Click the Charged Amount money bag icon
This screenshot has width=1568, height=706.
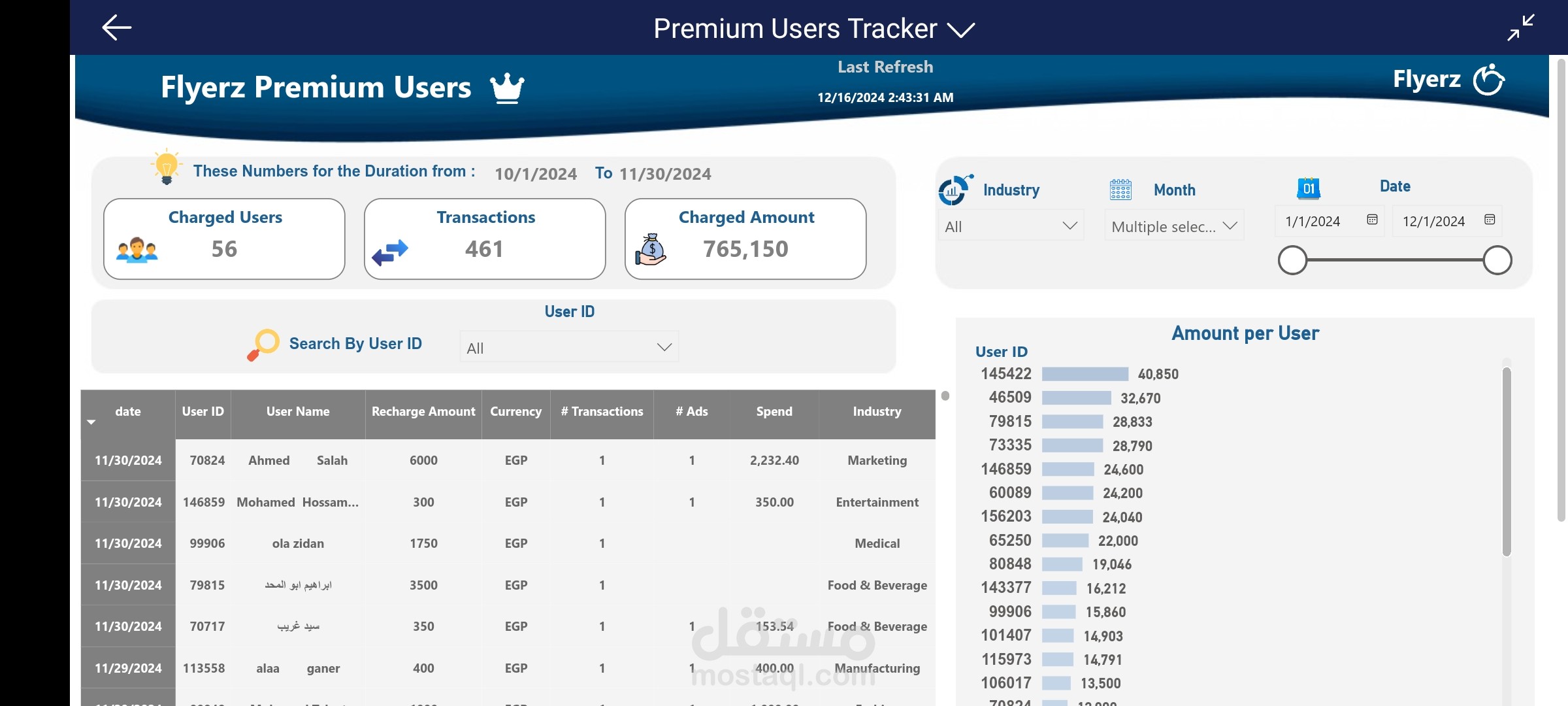pos(651,249)
